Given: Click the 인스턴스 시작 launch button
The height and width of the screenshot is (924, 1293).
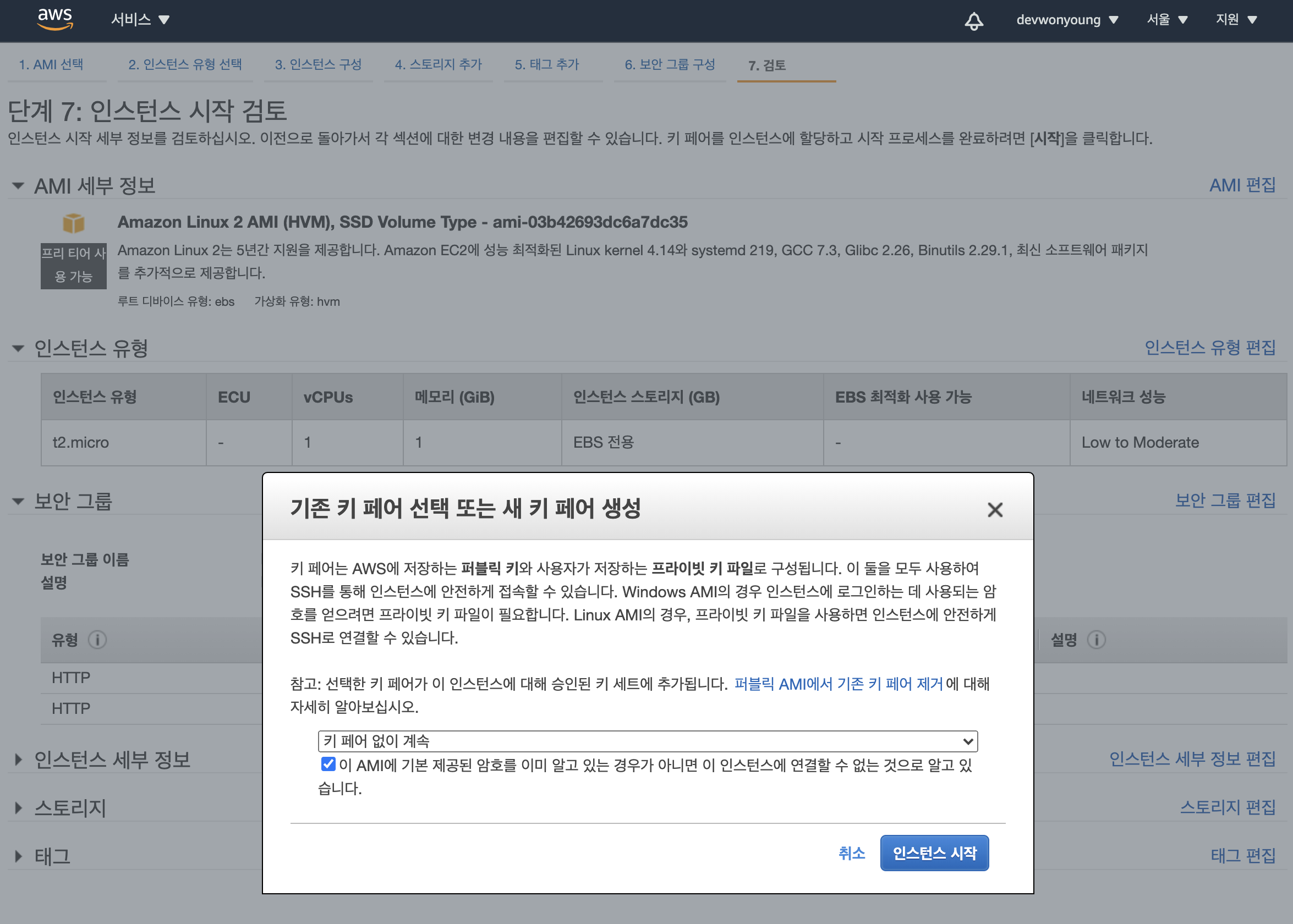Looking at the screenshot, I should (934, 853).
